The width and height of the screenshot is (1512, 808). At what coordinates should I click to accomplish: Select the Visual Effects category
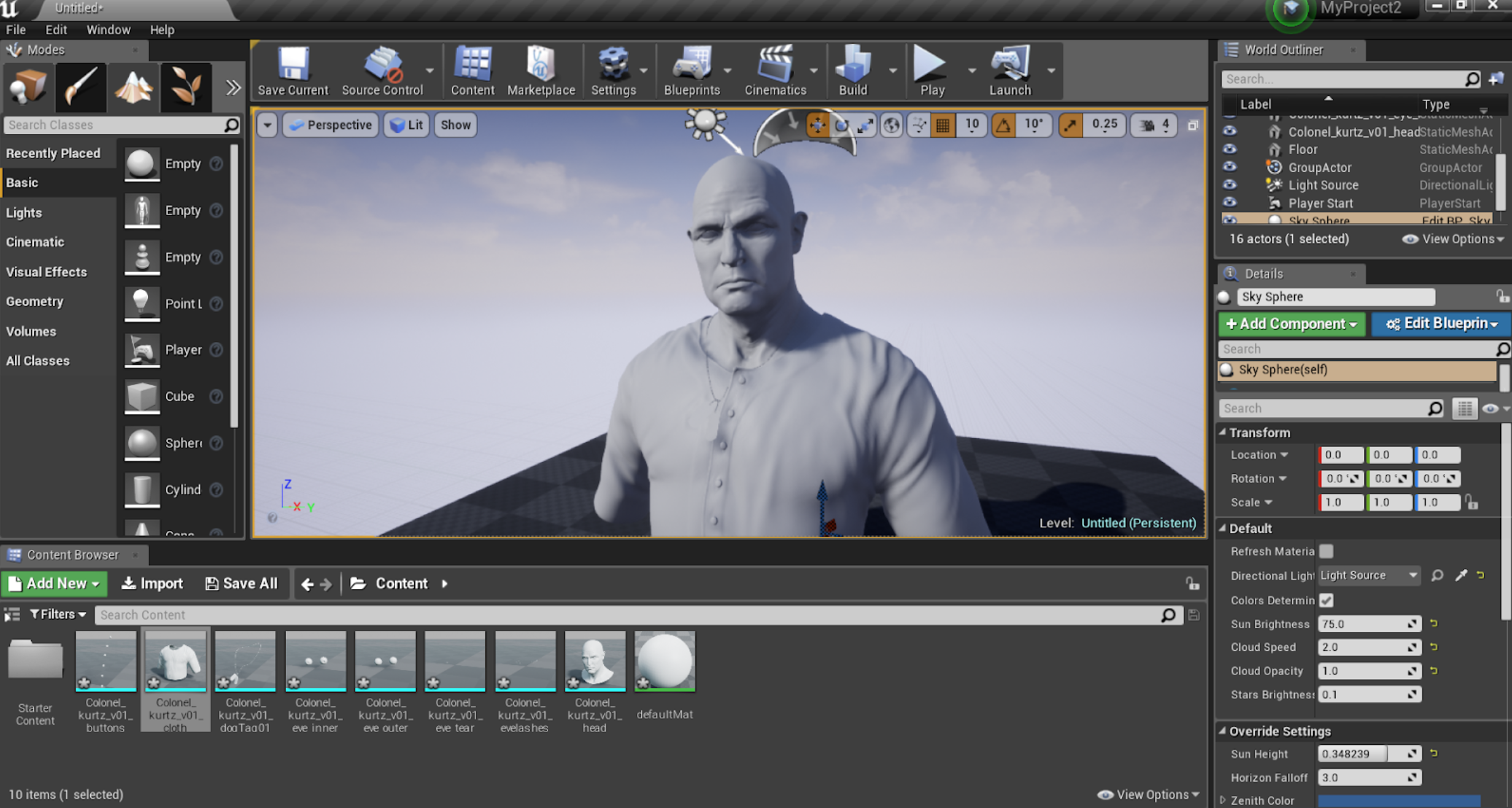[x=47, y=271]
